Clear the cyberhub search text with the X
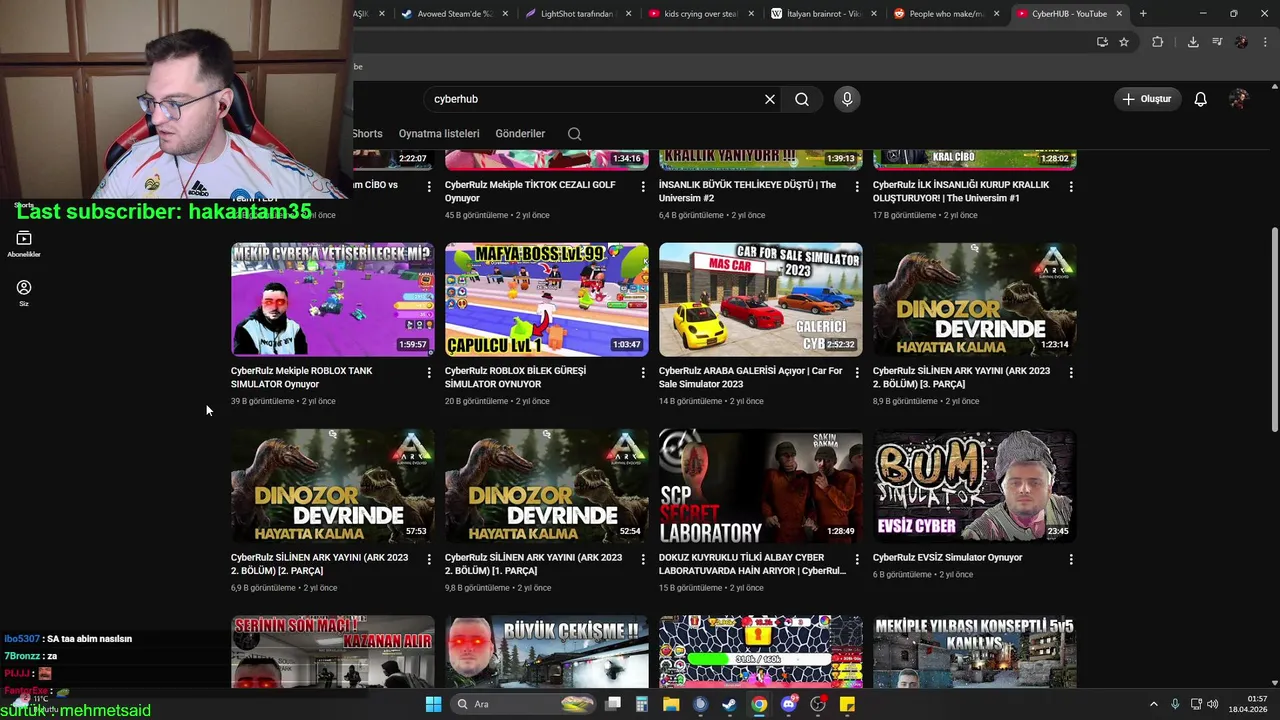Viewport: 1280px width, 720px height. 770,99
